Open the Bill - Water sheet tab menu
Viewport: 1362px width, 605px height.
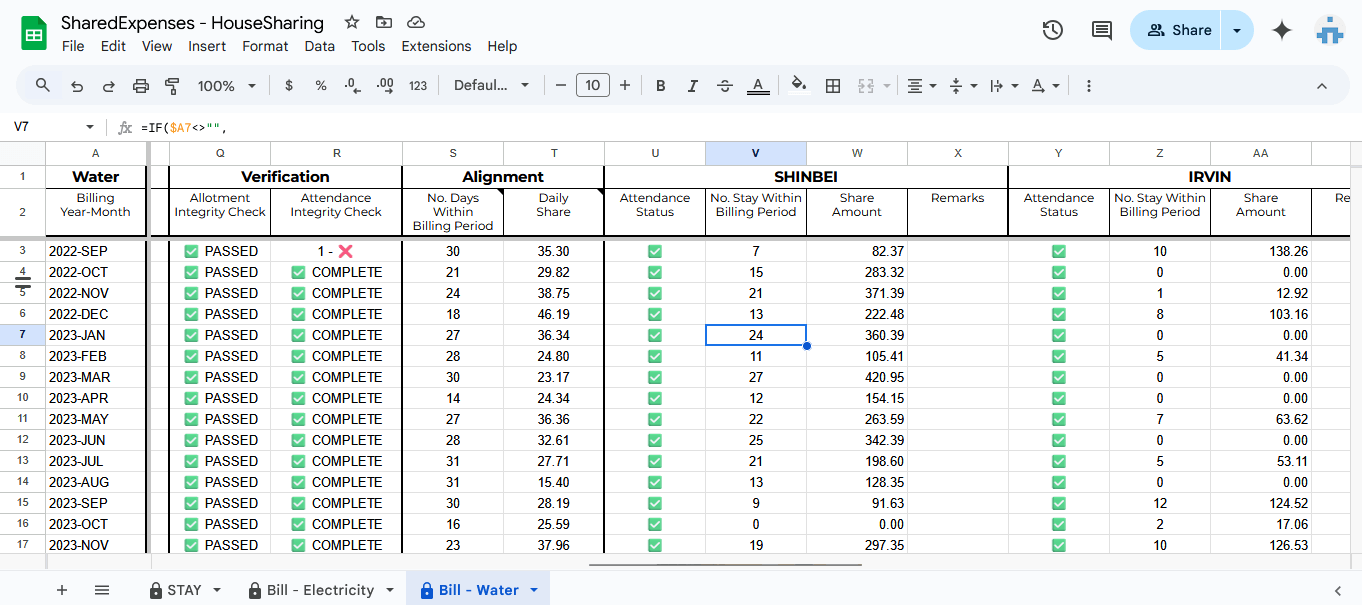(x=531, y=589)
